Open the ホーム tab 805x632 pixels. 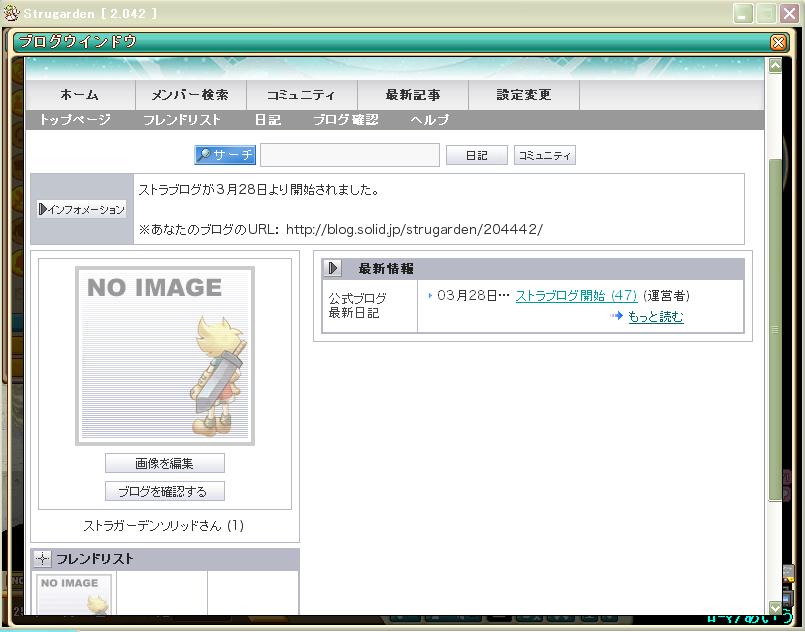point(79,95)
